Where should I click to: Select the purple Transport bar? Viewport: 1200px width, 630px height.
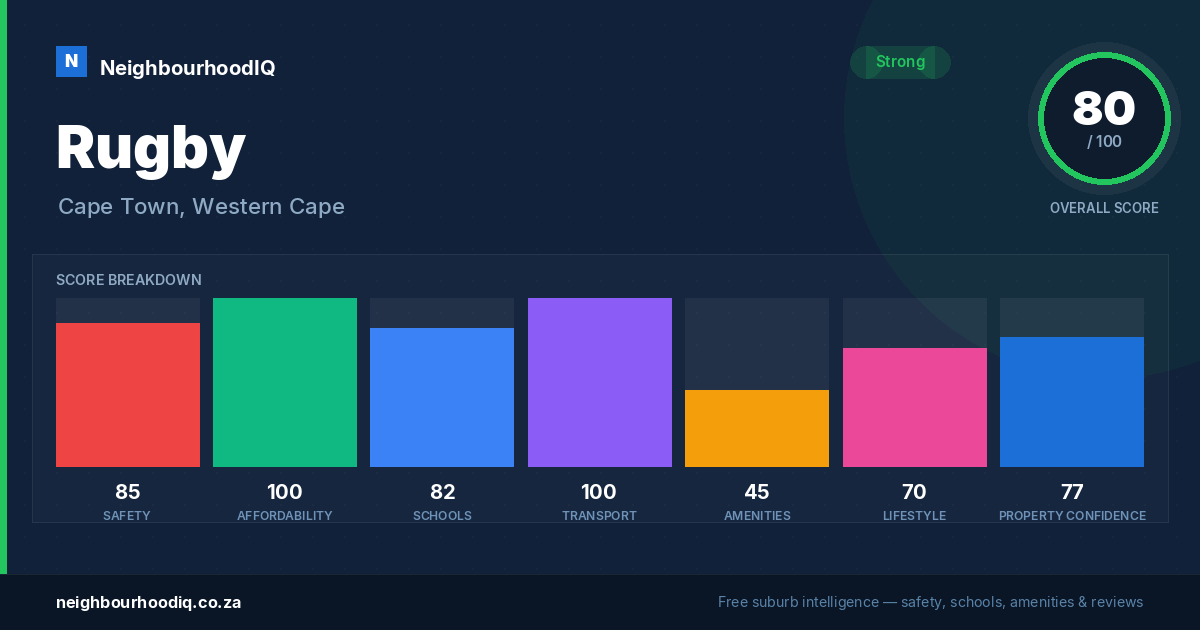click(600, 382)
